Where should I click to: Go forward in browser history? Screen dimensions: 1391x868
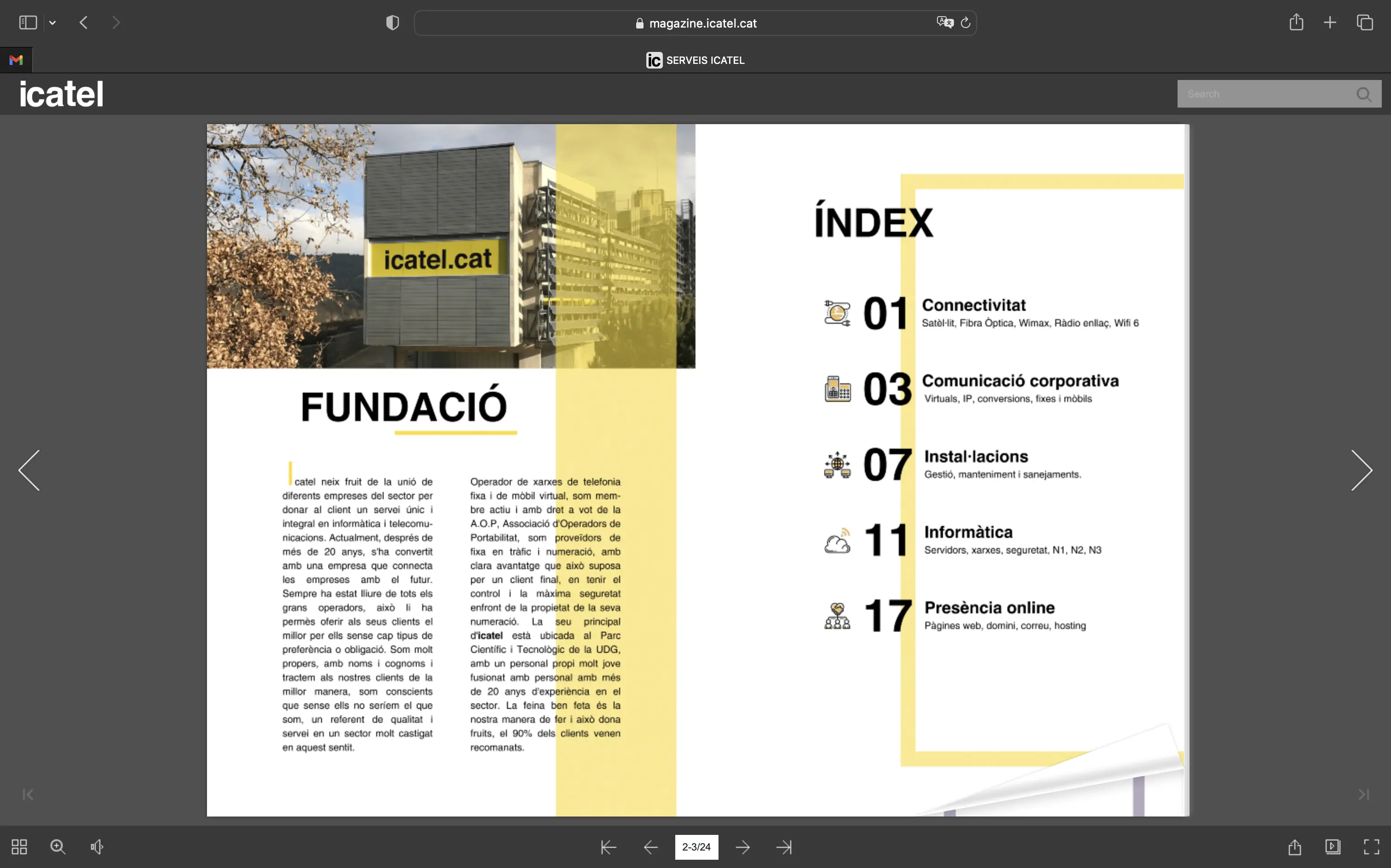[116, 23]
